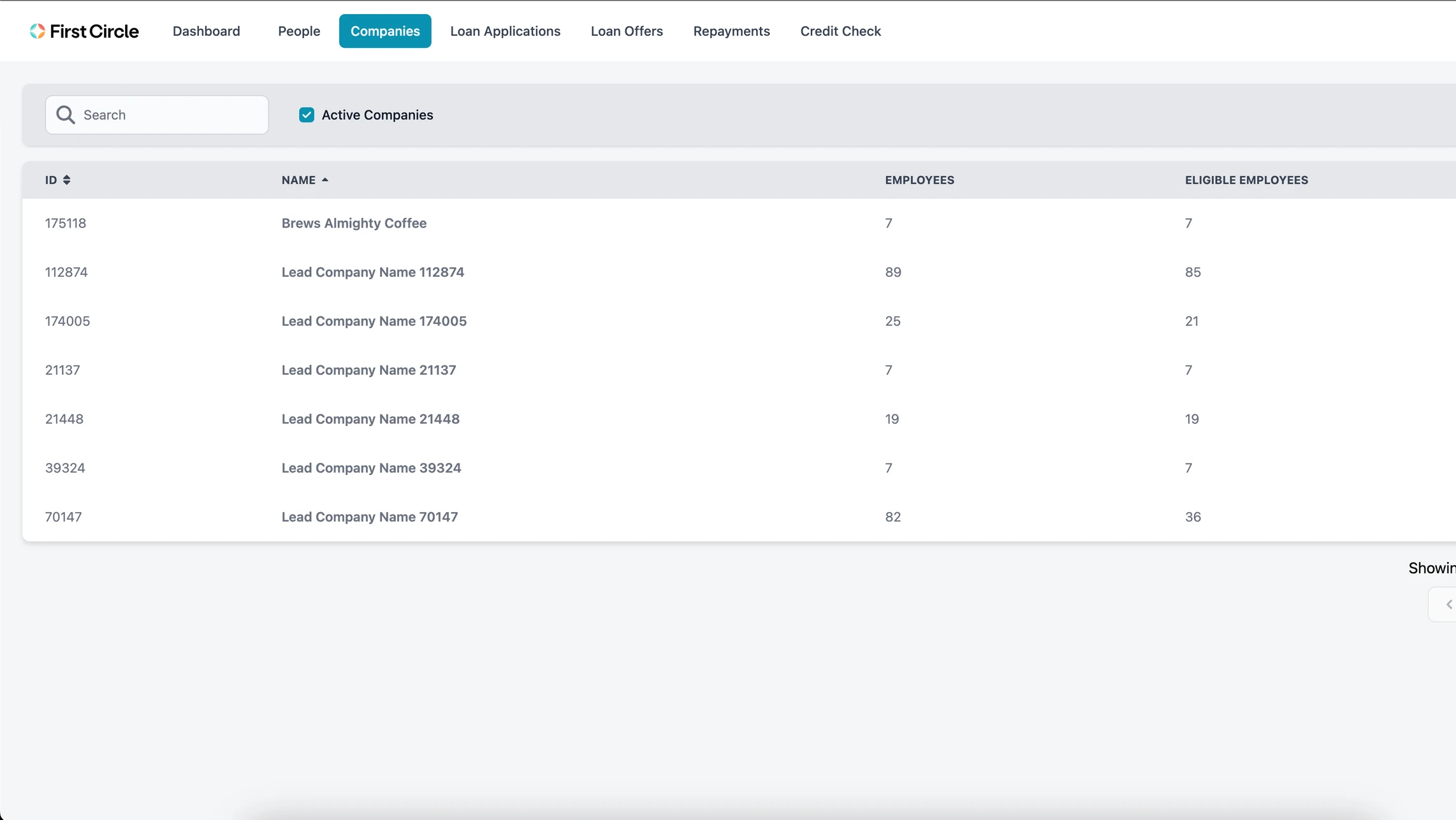Image resolution: width=1456 pixels, height=820 pixels.
Task: Open Lead Company Name 174005
Action: point(374,321)
